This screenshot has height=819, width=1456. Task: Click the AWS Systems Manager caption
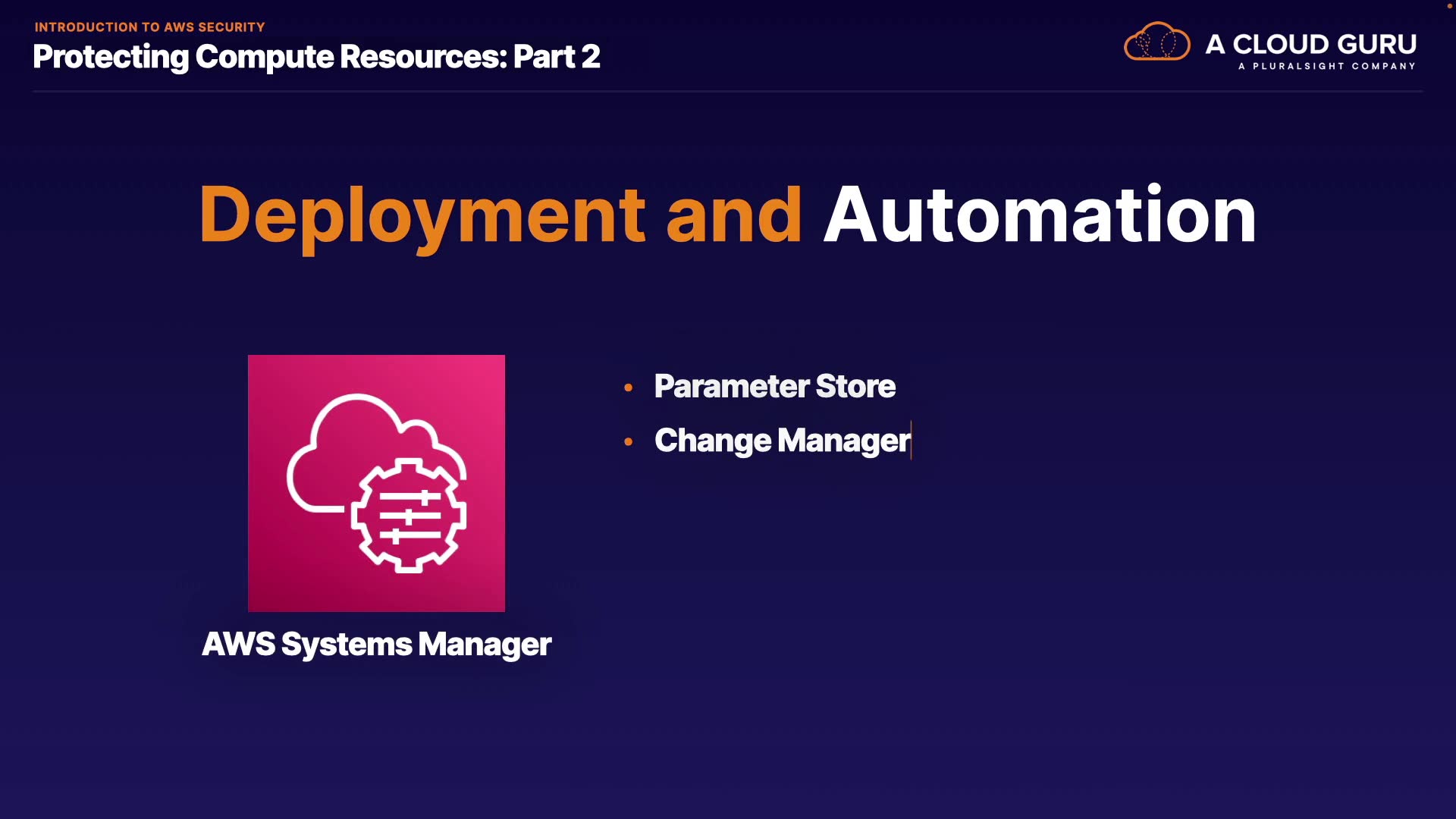(x=376, y=645)
